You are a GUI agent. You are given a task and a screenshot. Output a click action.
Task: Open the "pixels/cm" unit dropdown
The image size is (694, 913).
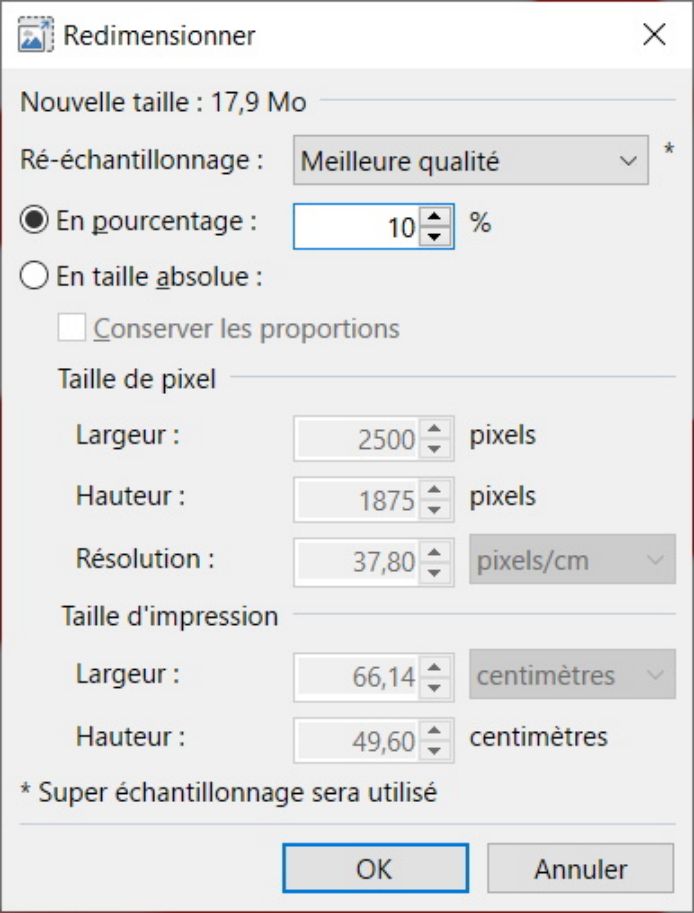point(571,560)
